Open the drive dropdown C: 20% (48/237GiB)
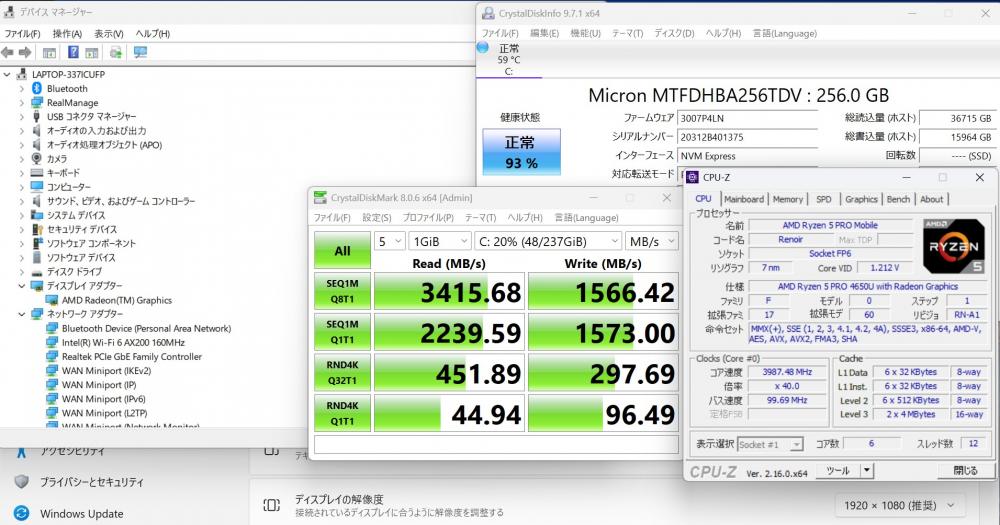 pyautogui.click(x=548, y=241)
